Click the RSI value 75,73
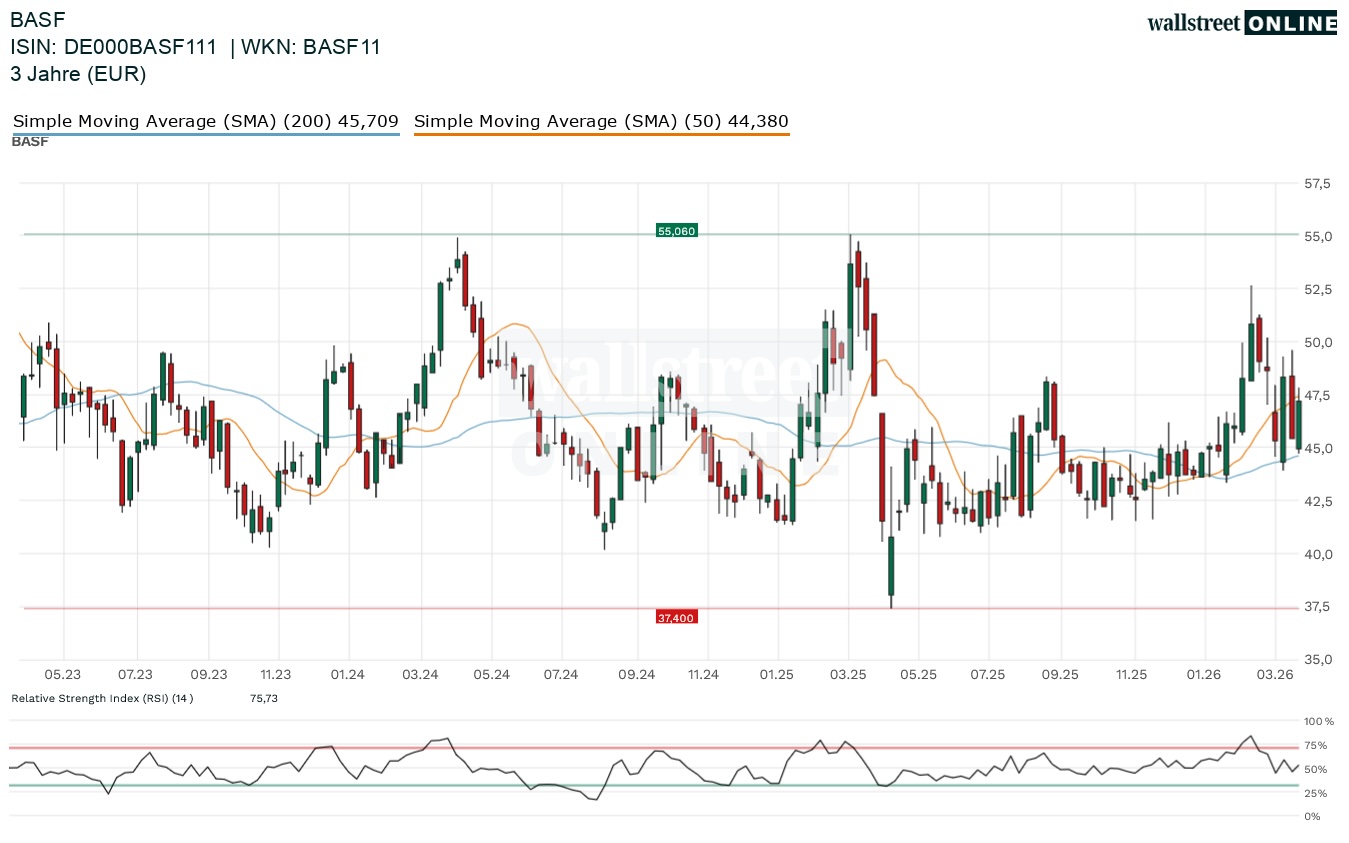This screenshot has height=843, width=1349. click(264, 698)
